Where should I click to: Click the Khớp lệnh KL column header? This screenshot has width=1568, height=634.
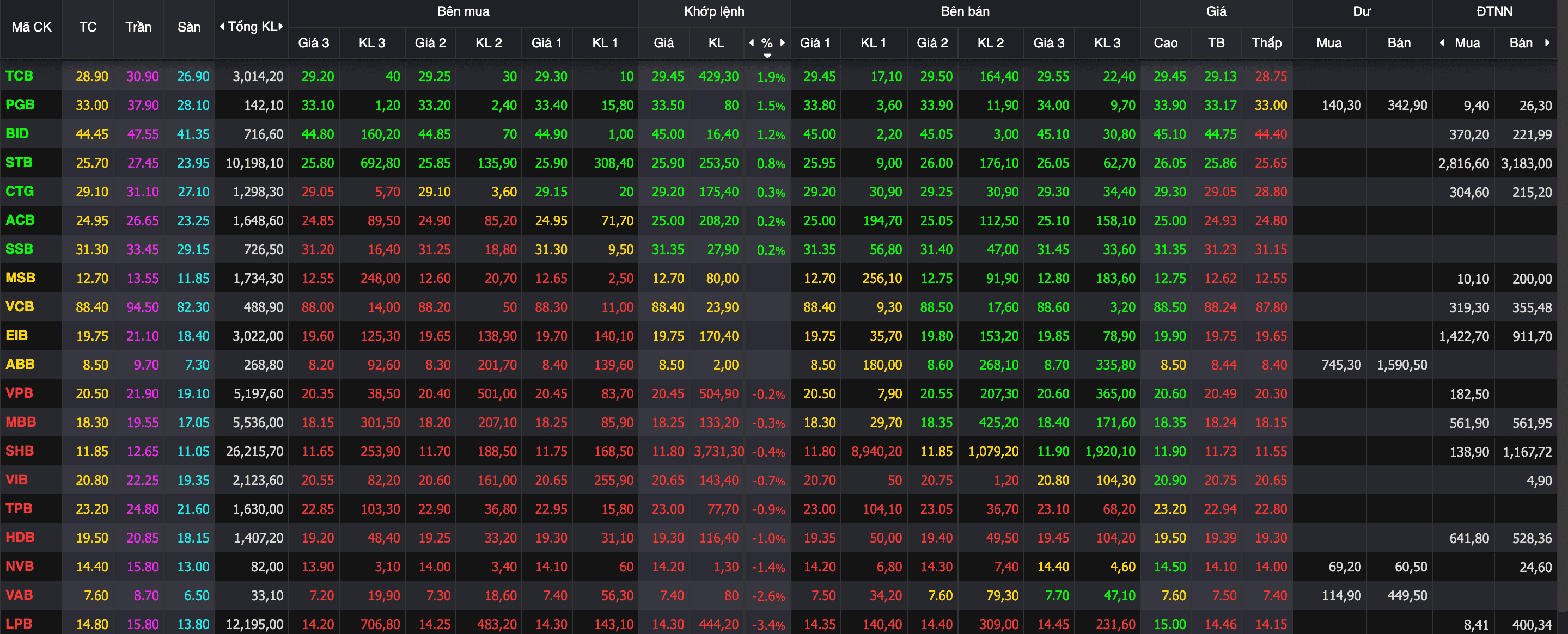click(x=716, y=43)
